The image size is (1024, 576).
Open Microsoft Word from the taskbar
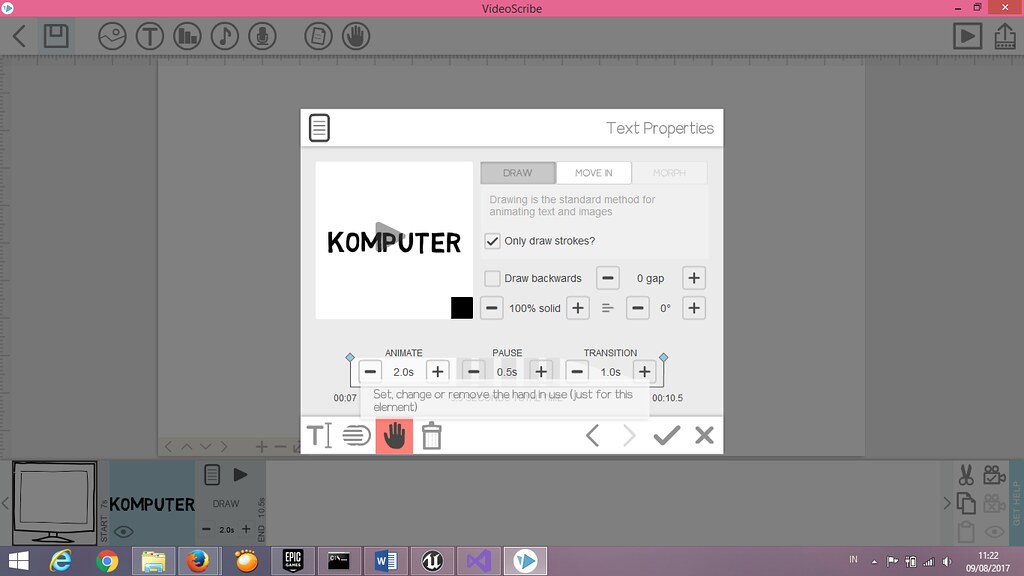385,561
